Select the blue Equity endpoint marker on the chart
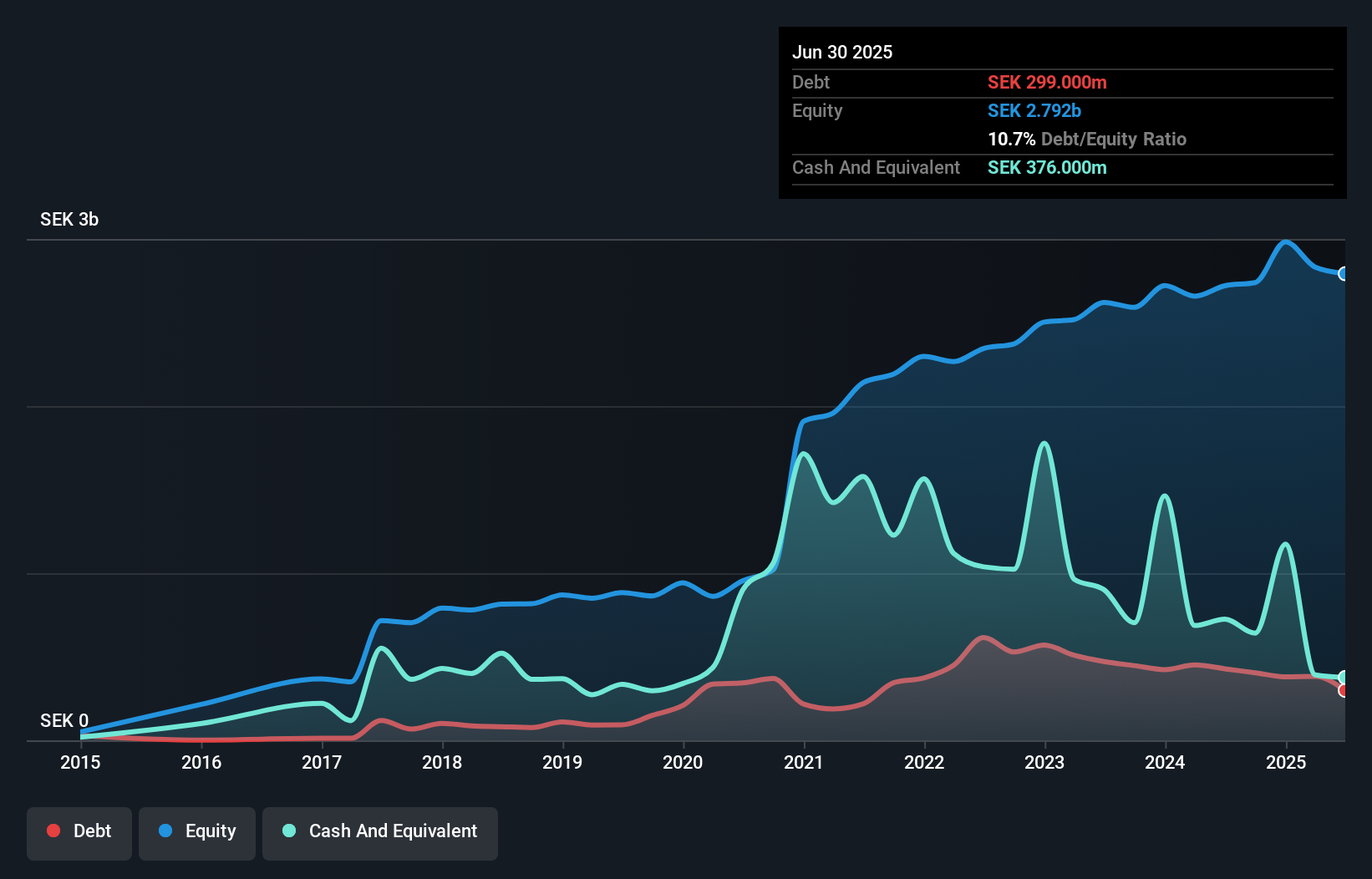1372x879 pixels. (1344, 273)
